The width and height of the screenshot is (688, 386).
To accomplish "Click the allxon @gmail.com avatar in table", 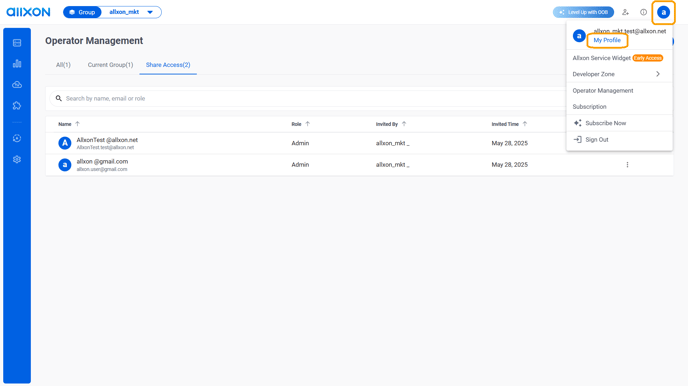I will point(65,165).
